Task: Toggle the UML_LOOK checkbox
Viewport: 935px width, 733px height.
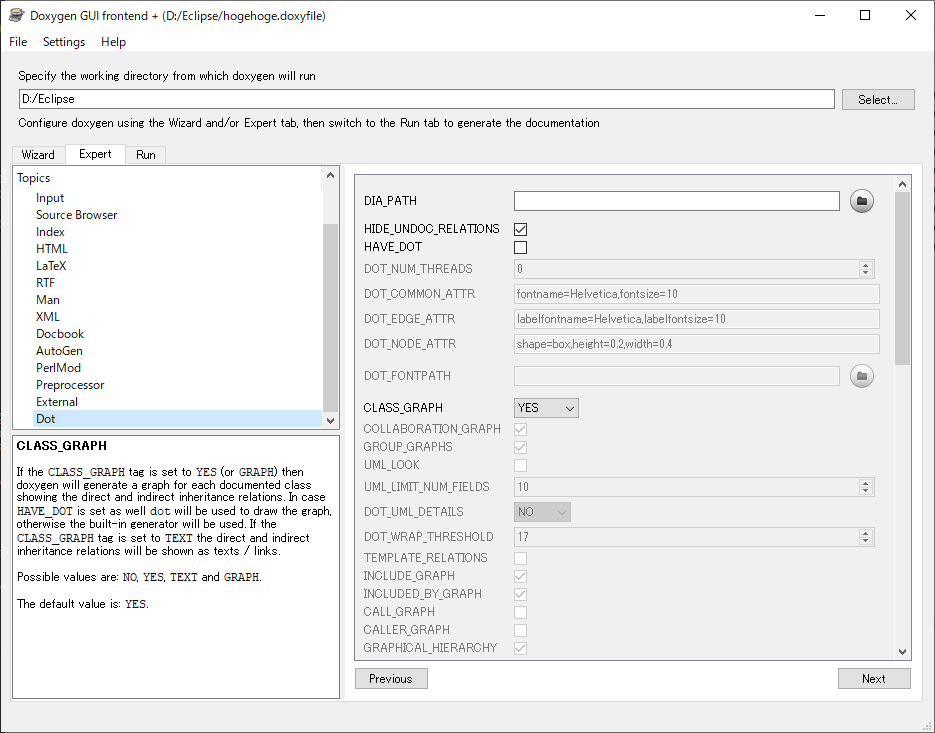Action: click(x=521, y=465)
